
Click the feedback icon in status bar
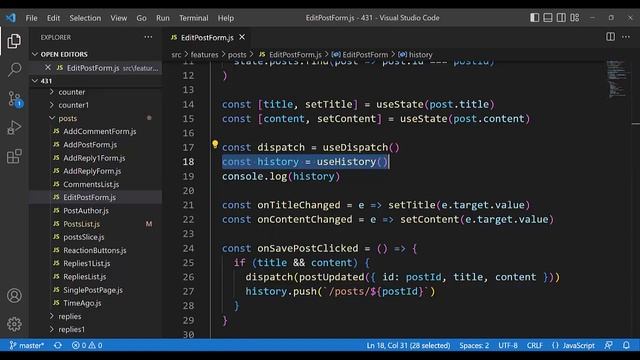609,345
